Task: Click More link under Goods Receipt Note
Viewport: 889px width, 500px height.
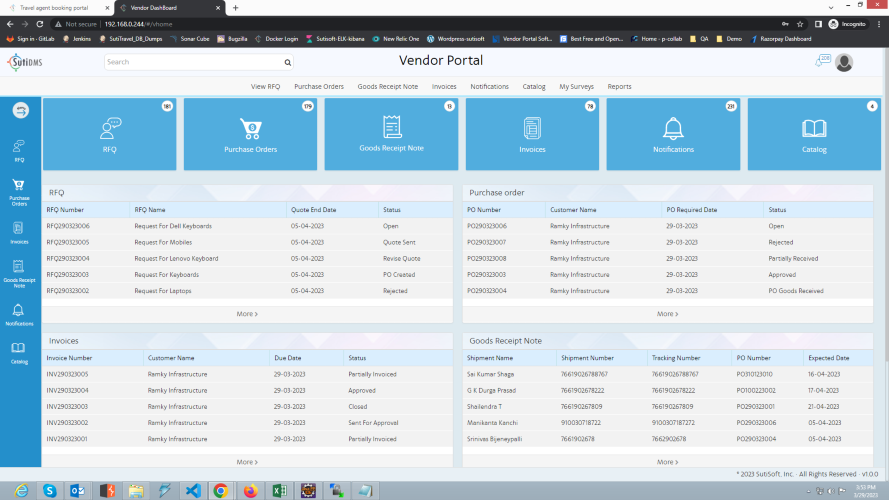Action: coord(667,462)
